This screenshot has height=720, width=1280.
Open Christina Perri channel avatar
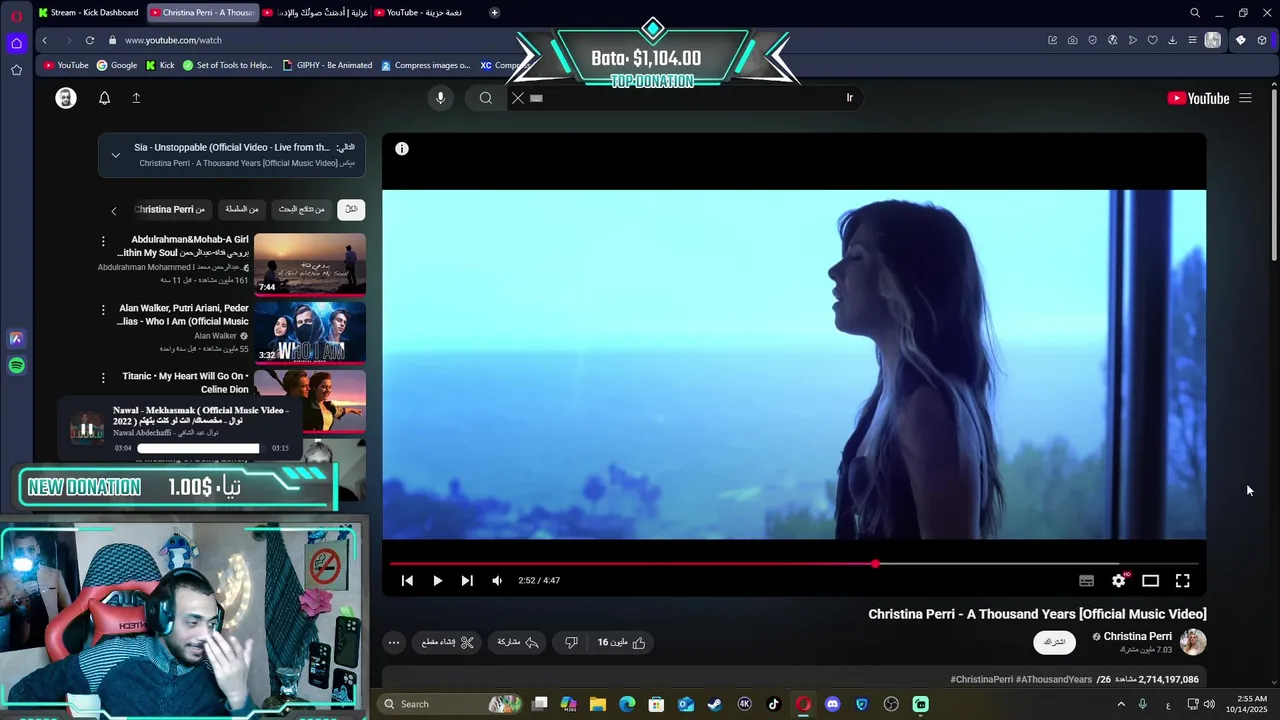coord(1193,642)
